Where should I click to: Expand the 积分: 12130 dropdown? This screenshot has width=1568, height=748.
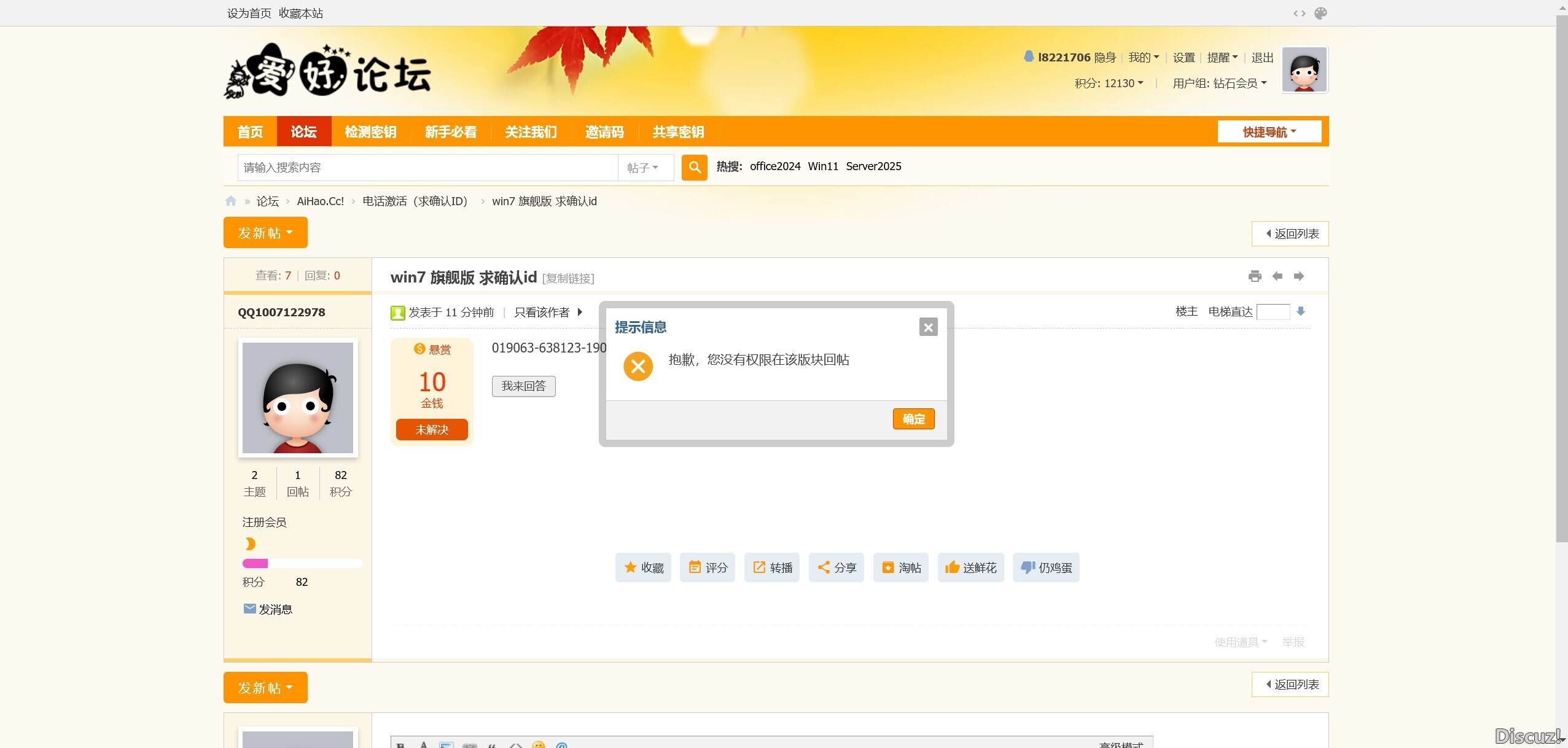tap(1109, 84)
